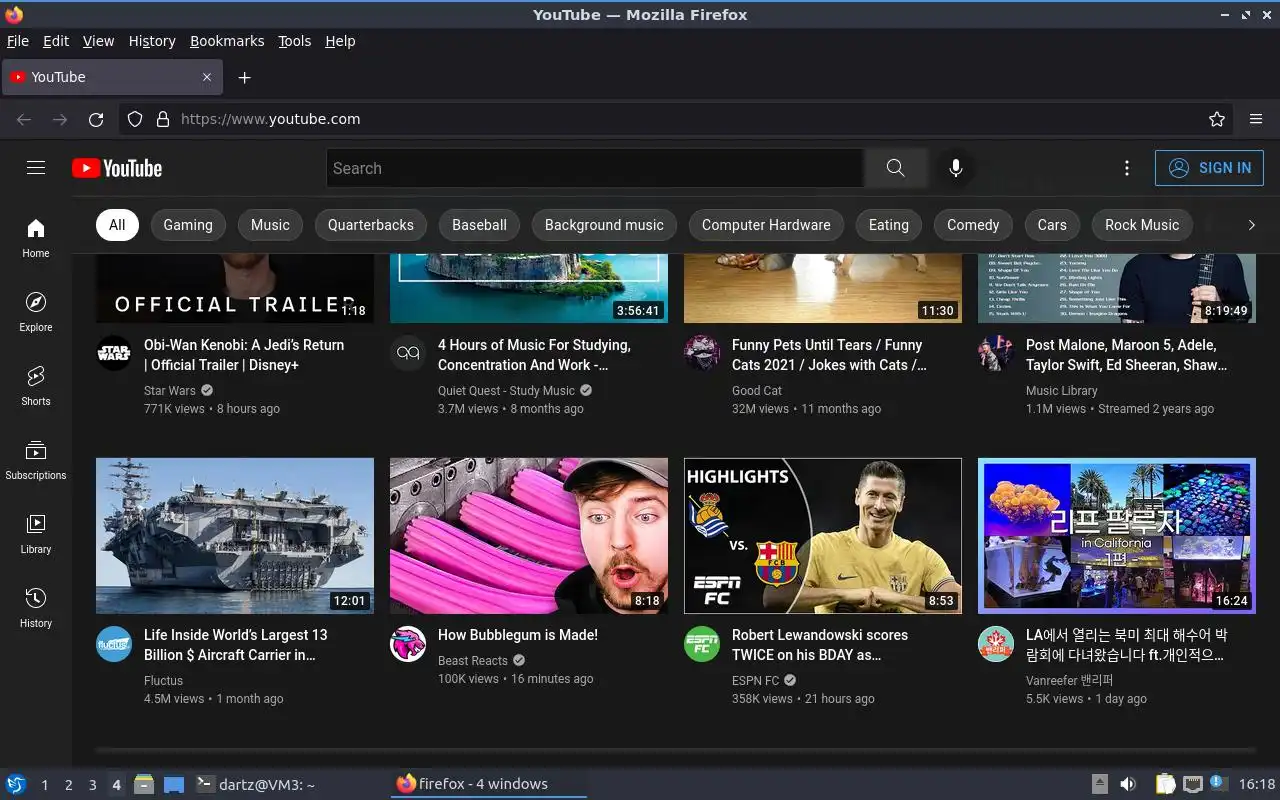Start voice search with the microphone icon
1280x800 pixels.
click(x=956, y=168)
